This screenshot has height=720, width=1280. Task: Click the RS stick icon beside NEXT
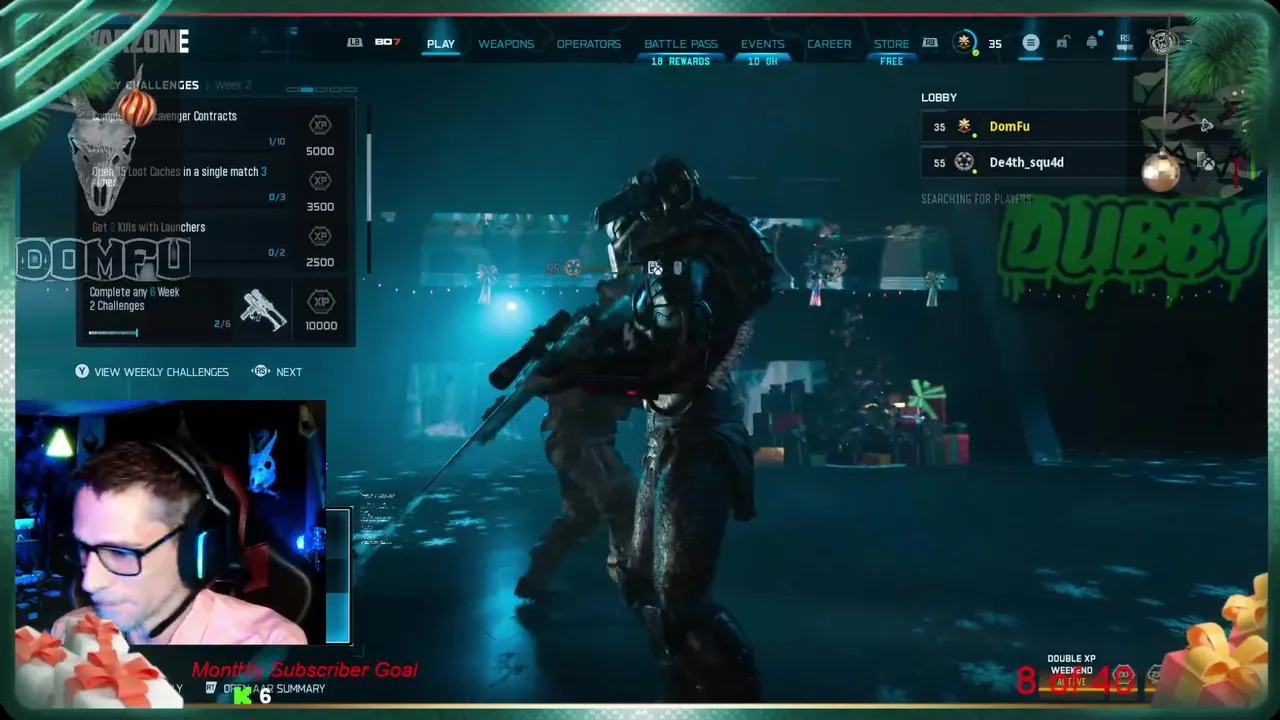point(261,371)
